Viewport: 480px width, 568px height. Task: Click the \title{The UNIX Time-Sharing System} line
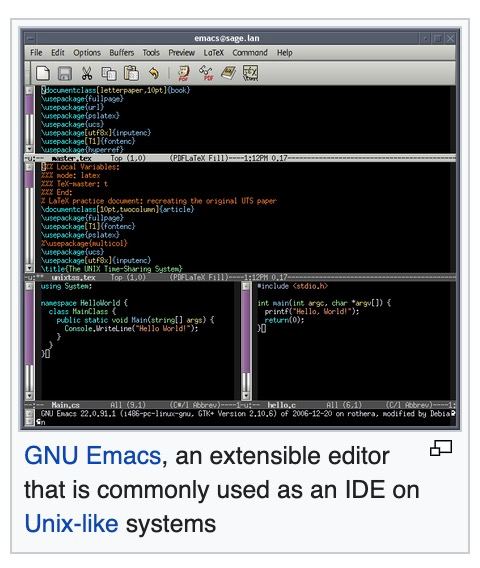pyautogui.click(x=112, y=269)
